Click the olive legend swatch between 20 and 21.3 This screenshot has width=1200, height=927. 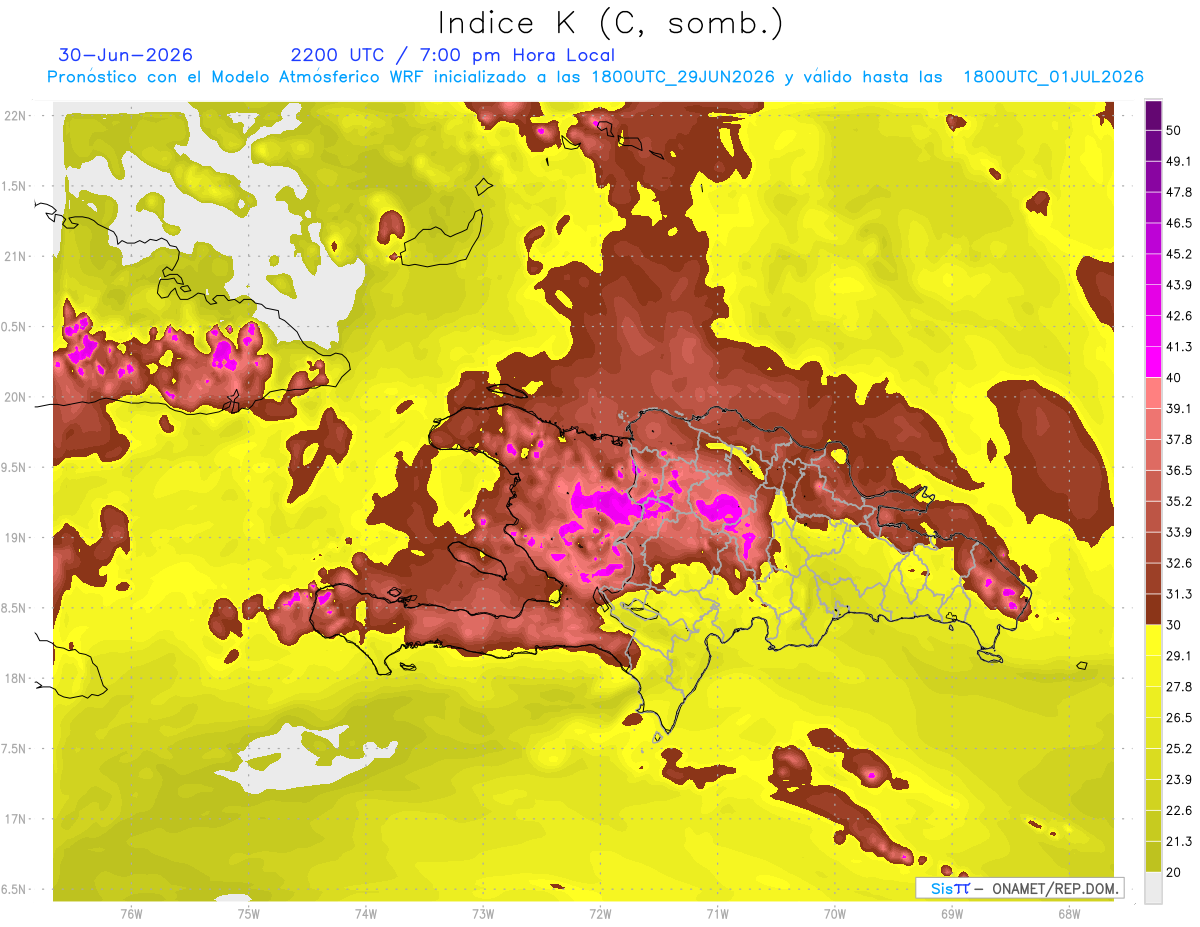click(1154, 857)
